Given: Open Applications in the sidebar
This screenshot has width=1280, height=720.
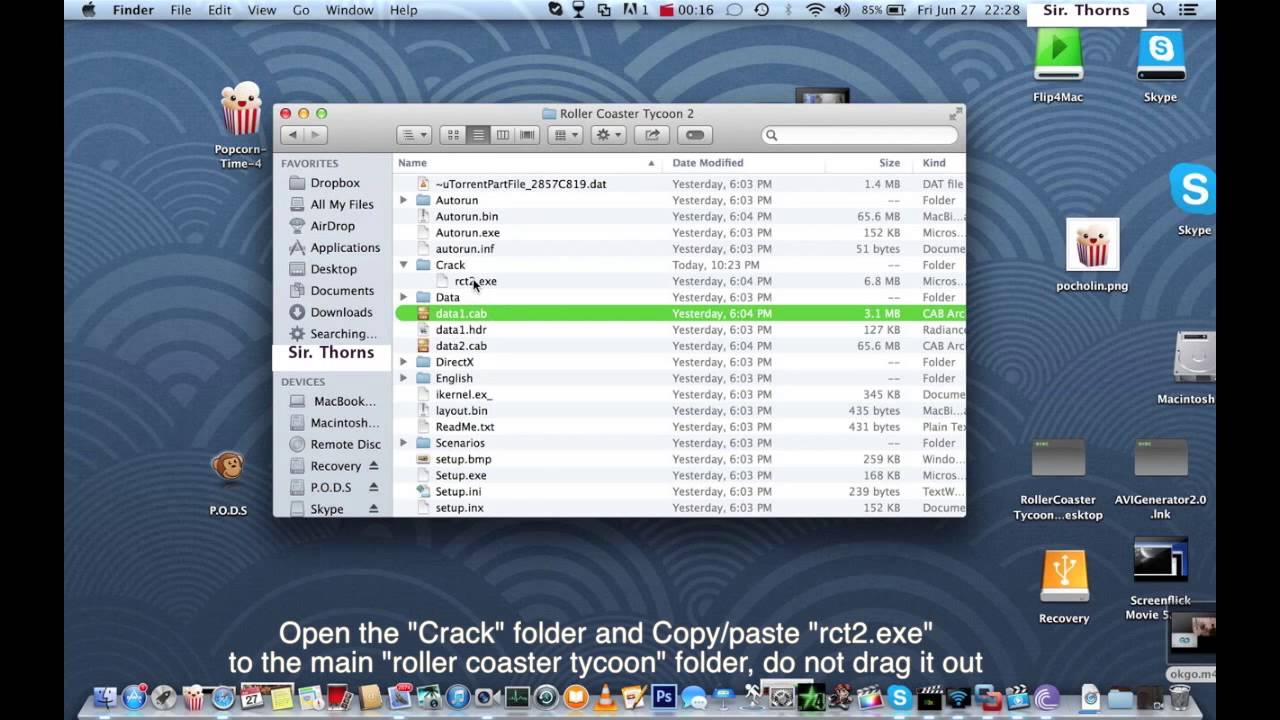Looking at the screenshot, I should pyautogui.click(x=345, y=247).
